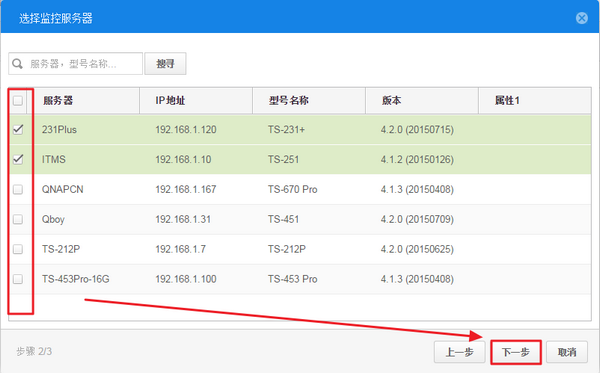Image resolution: width=600 pixels, height=373 pixels.
Task: Click the 步骤 2/3 step indicator
Action: pos(34,352)
